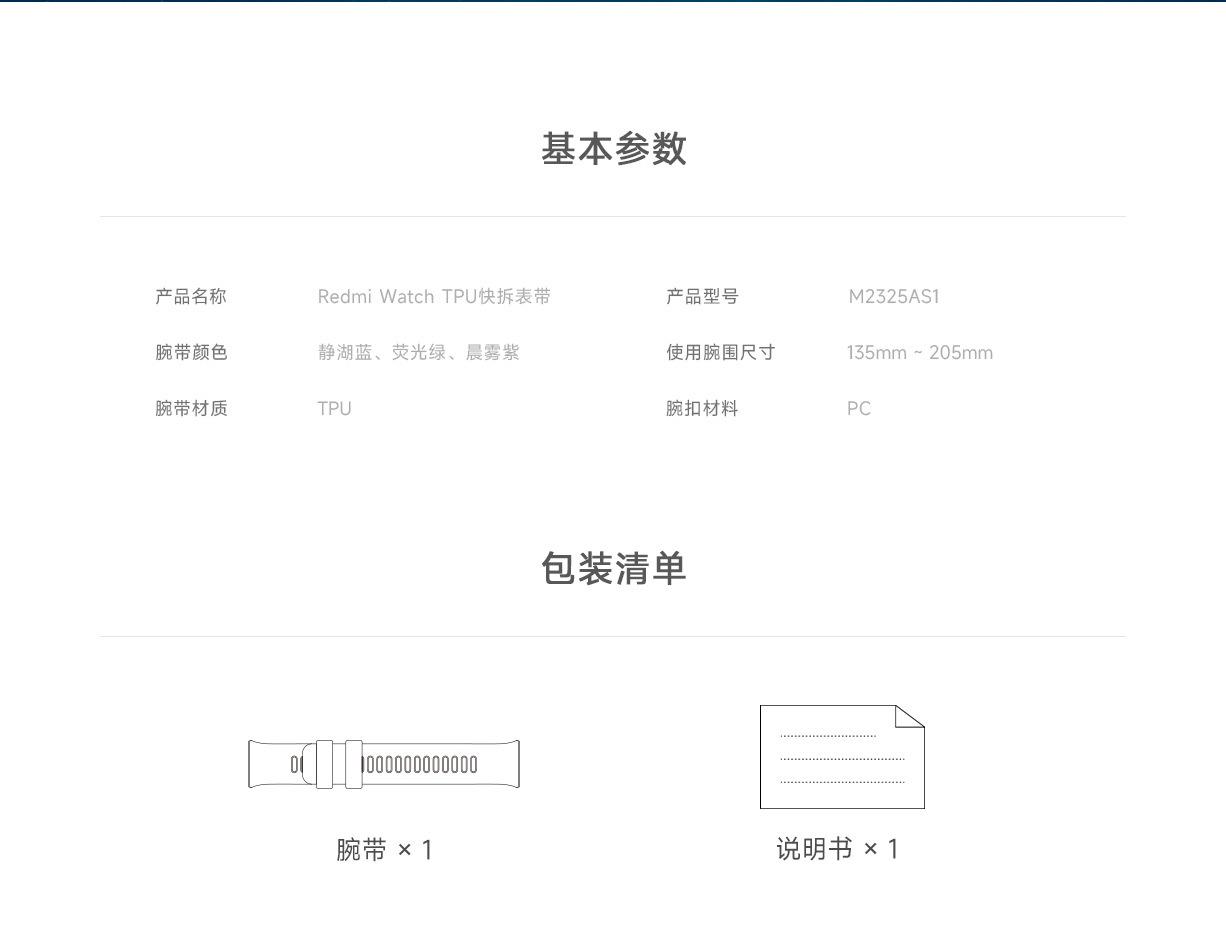This screenshot has width=1226, height=932.
Task: Click the 说明书 × 1 caption
Action: pos(837,849)
